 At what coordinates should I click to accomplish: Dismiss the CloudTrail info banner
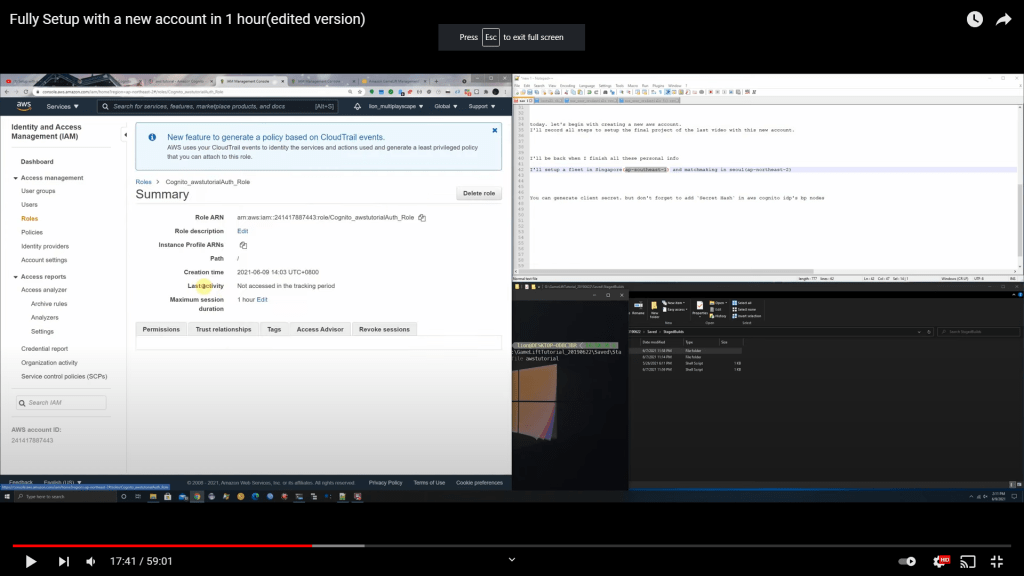494,130
